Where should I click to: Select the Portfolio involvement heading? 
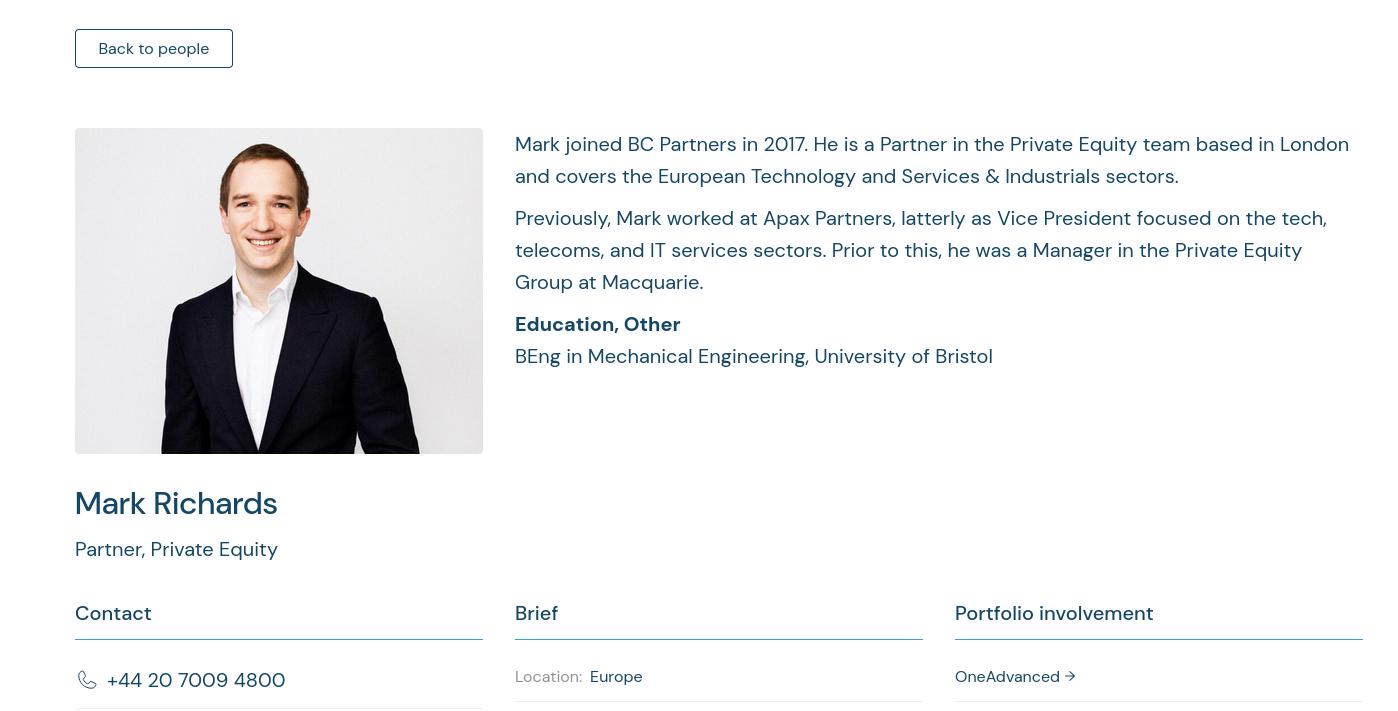point(1053,613)
